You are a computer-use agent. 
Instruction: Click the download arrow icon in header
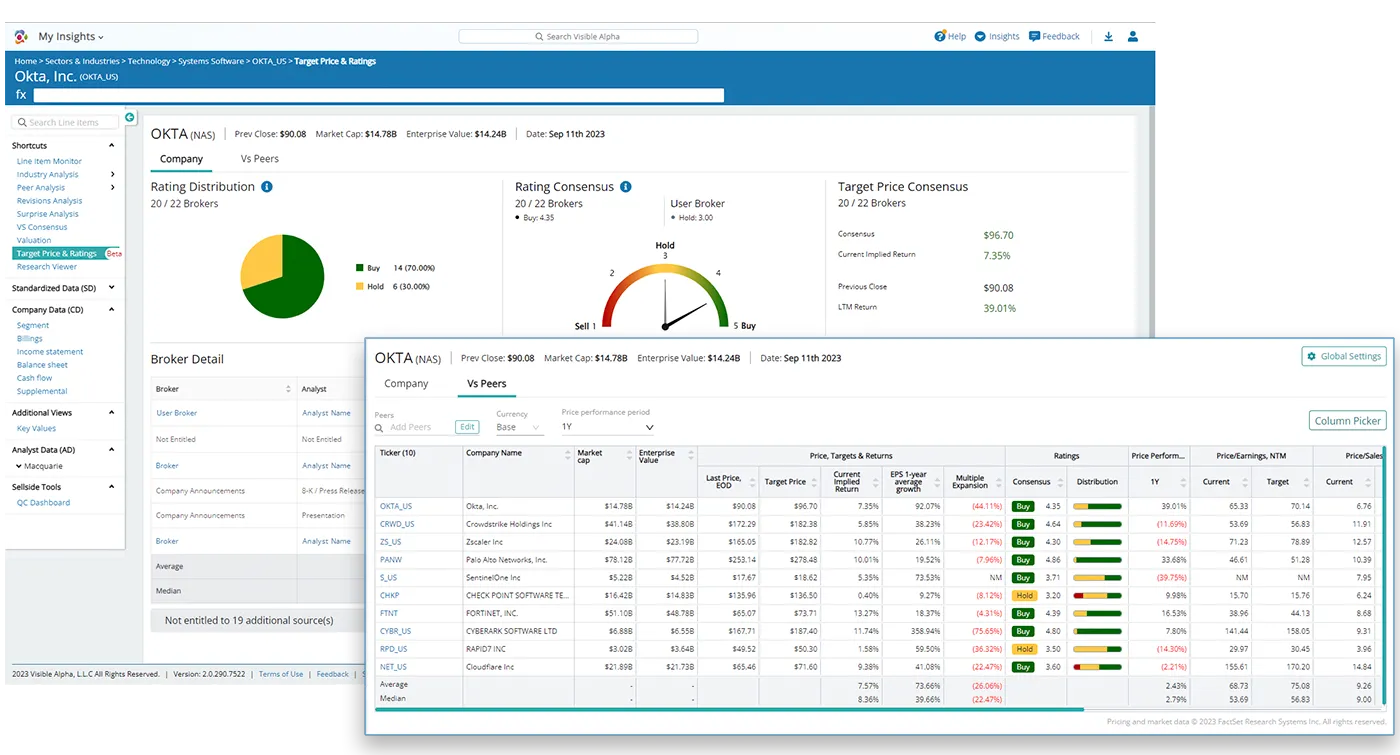(x=1108, y=36)
